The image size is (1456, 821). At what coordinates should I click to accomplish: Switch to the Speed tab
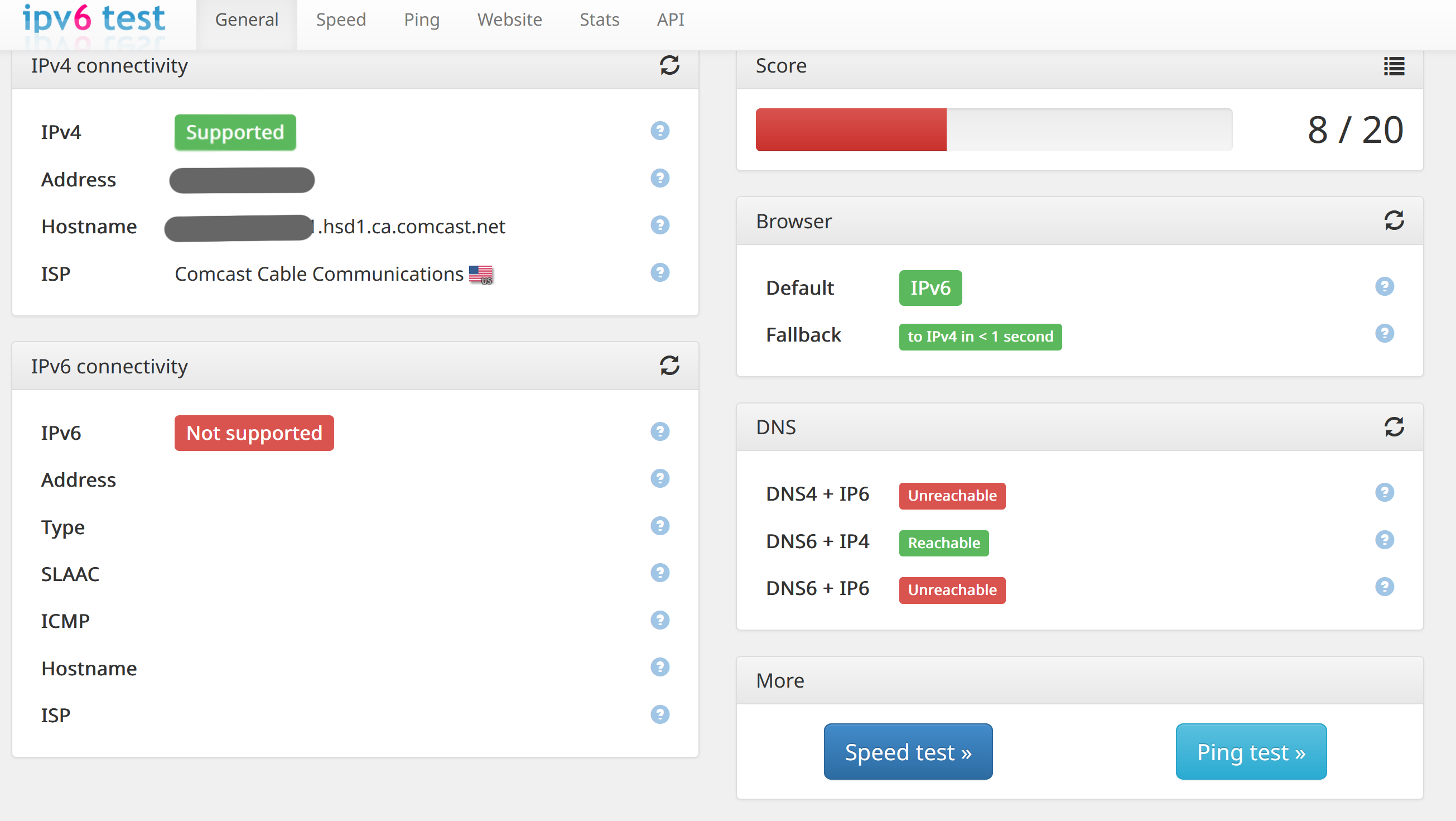point(341,20)
